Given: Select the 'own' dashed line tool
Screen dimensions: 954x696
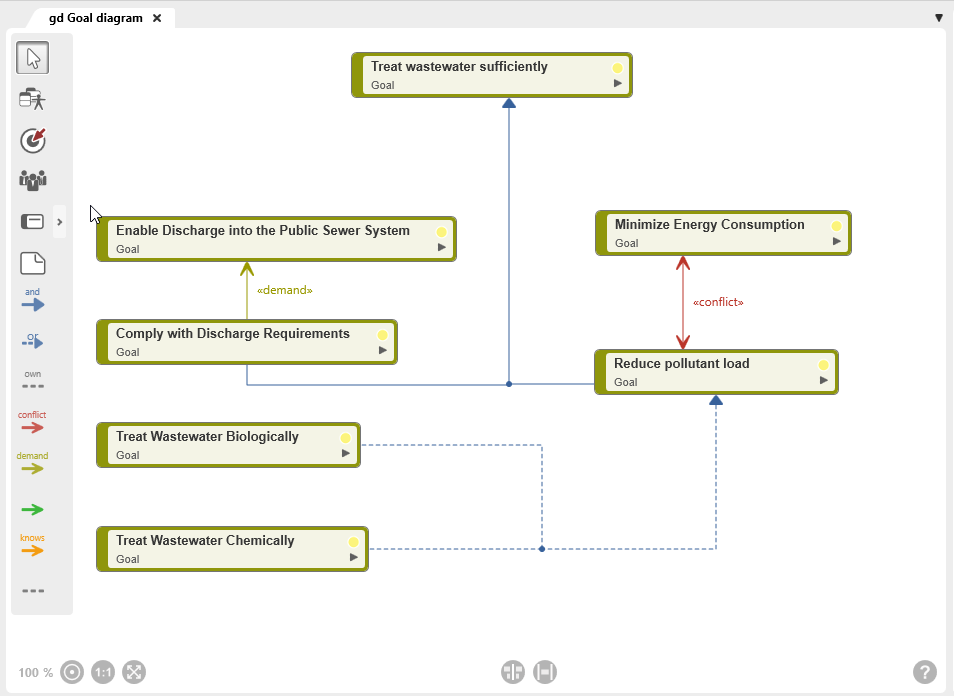Looking at the screenshot, I should [32, 380].
